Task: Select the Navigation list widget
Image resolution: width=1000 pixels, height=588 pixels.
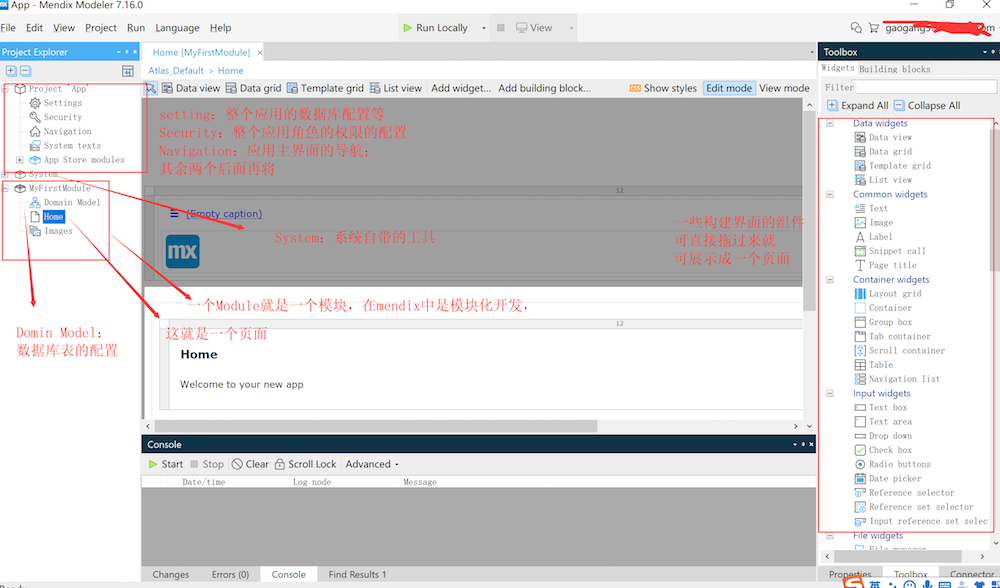Action: click(x=897, y=379)
